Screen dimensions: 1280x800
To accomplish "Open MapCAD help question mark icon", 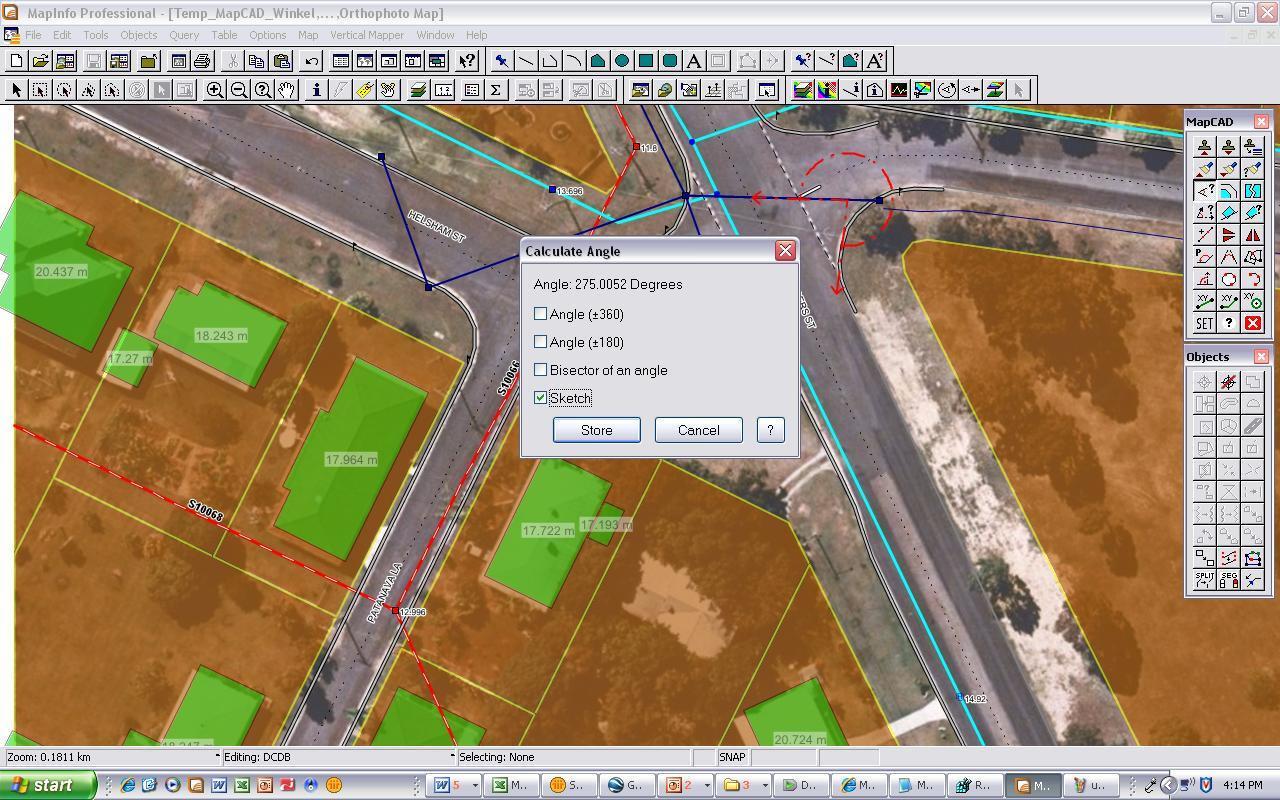I will [1228, 323].
